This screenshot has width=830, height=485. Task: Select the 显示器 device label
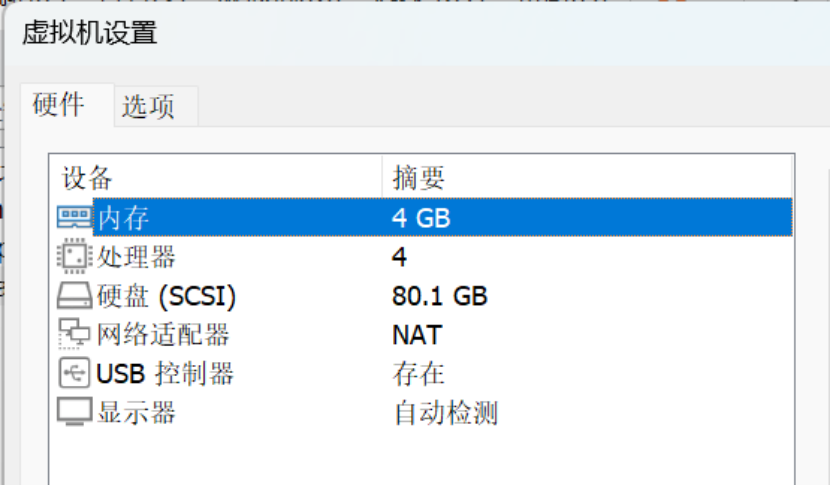click(x=136, y=411)
